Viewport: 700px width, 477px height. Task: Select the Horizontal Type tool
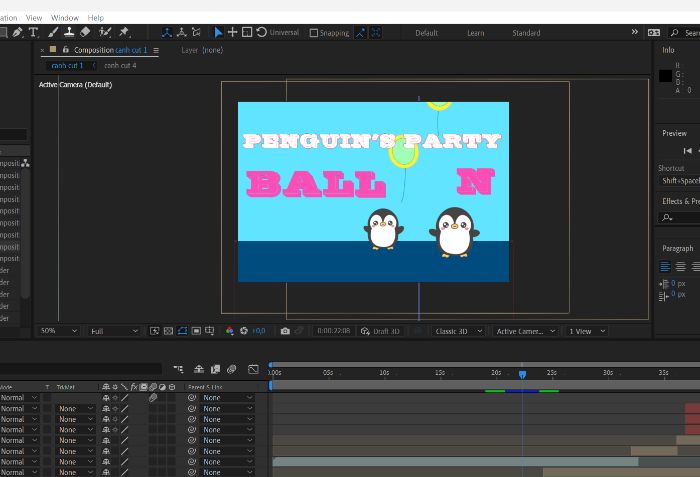(x=33, y=32)
